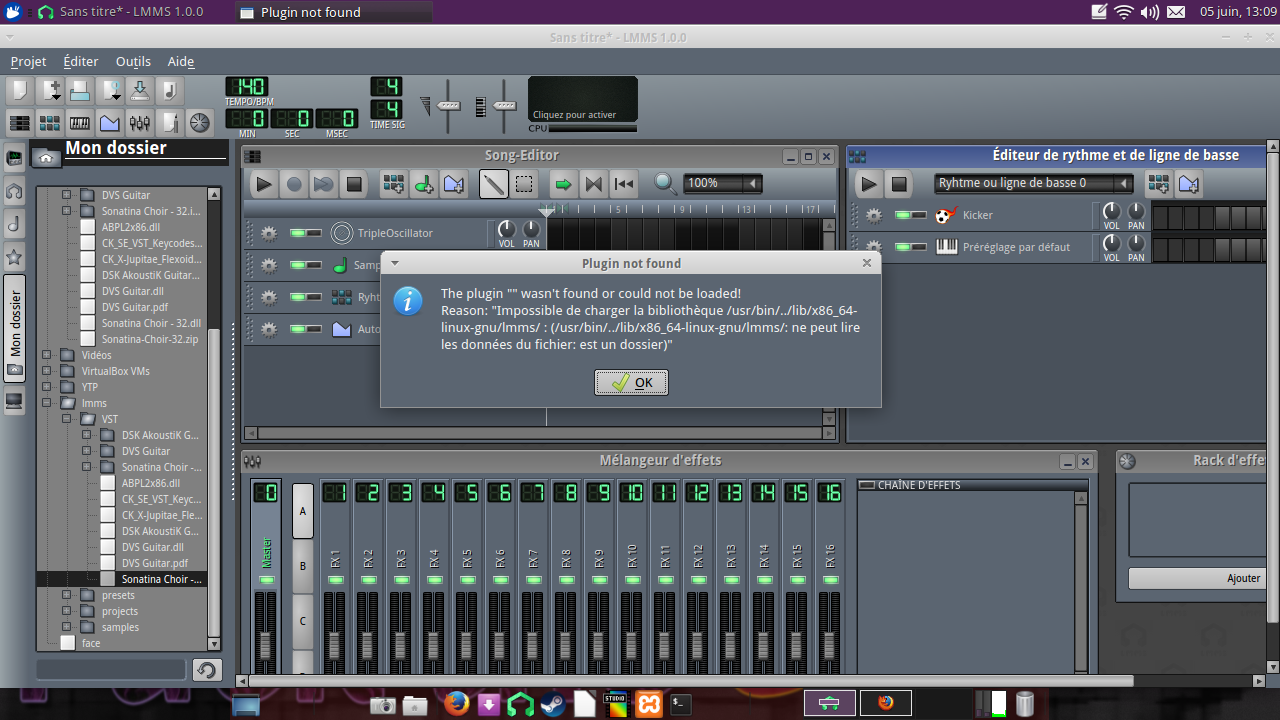1280x720 pixels.
Task: Open the Outils menu
Action: click(133, 61)
